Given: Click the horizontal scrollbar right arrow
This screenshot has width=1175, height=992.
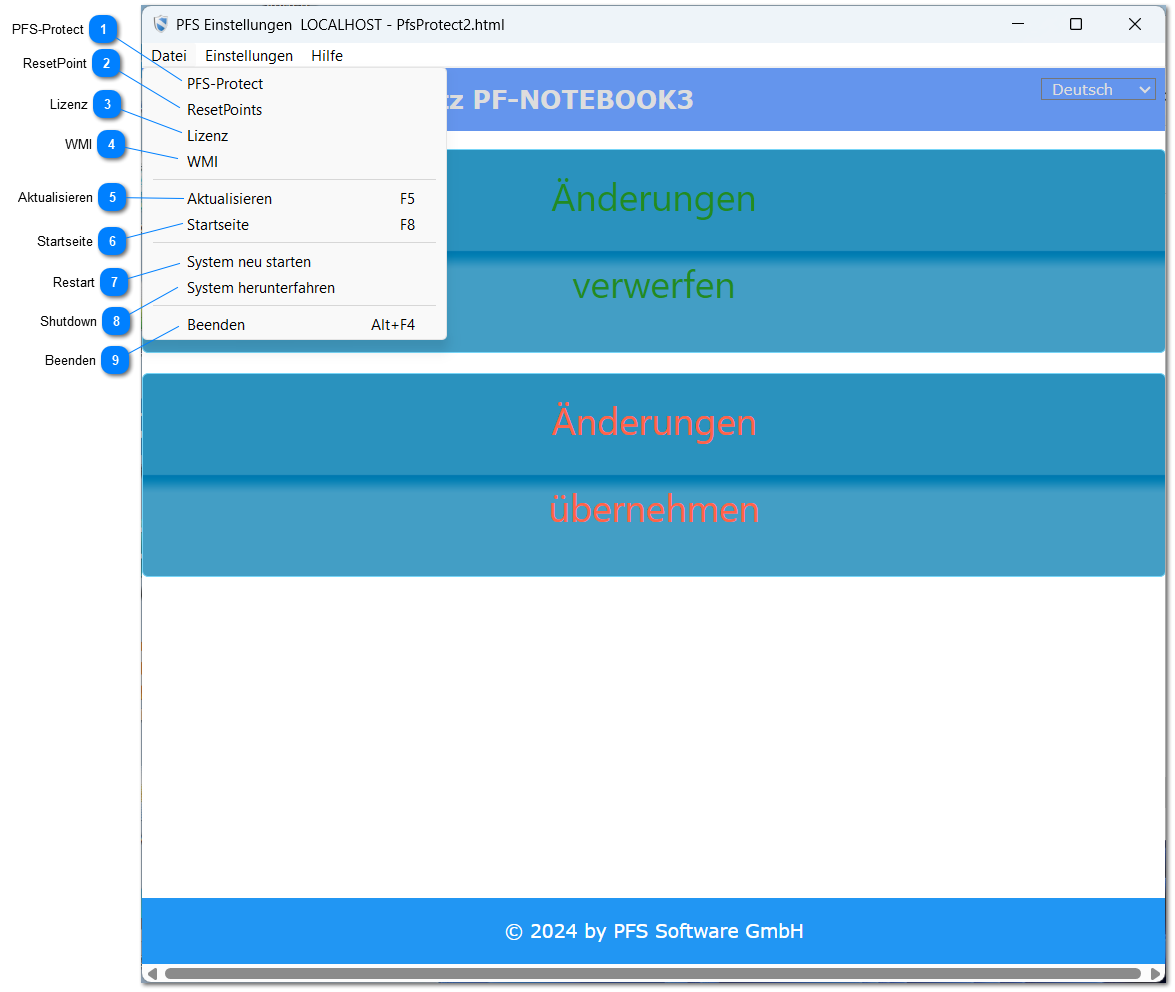Looking at the screenshot, I should click(x=1155, y=973).
